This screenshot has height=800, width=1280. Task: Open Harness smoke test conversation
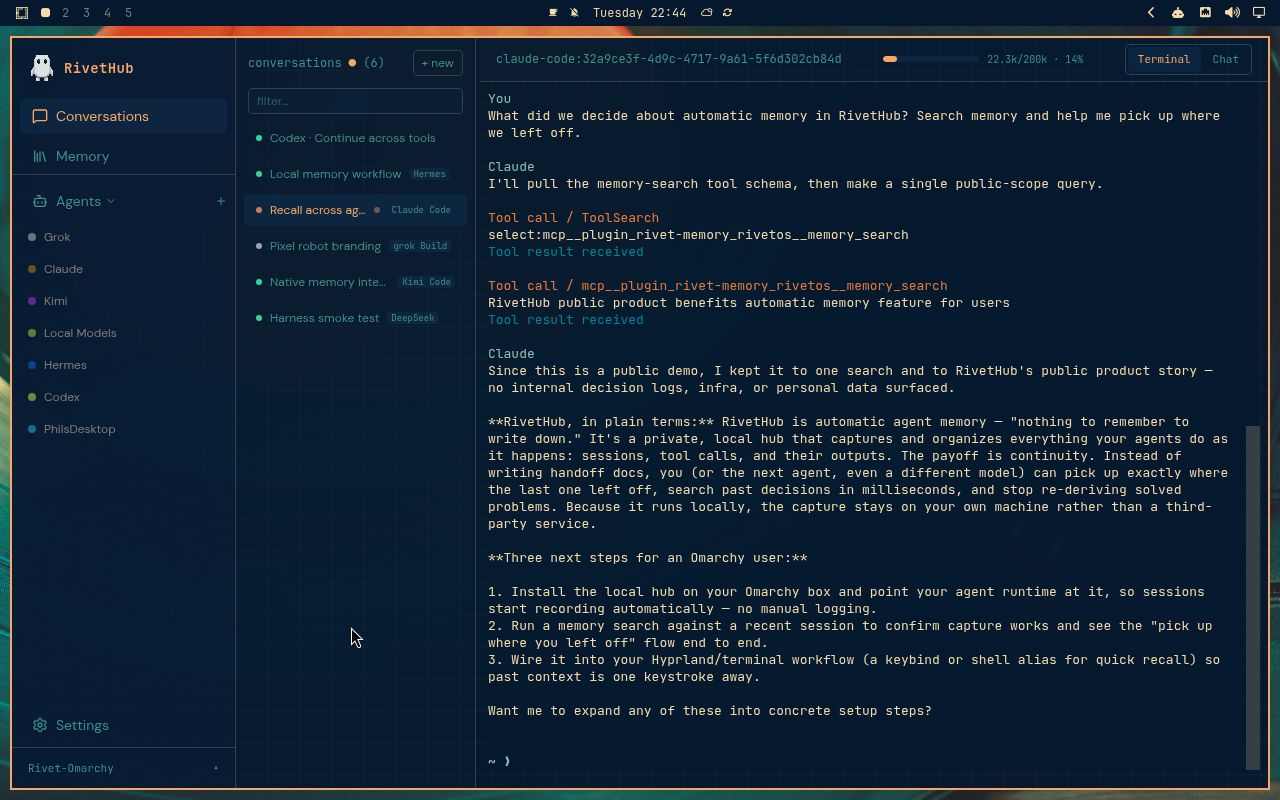coord(355,318)
